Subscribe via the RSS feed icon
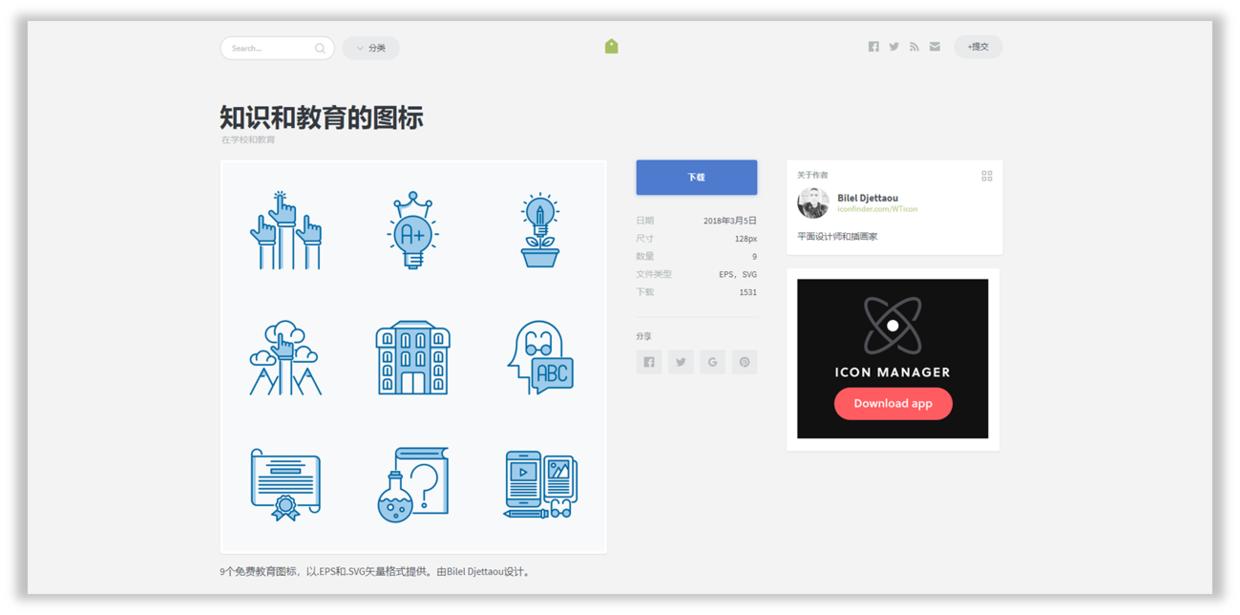This screenshot has height=615, width=1240. coord(914,46)
